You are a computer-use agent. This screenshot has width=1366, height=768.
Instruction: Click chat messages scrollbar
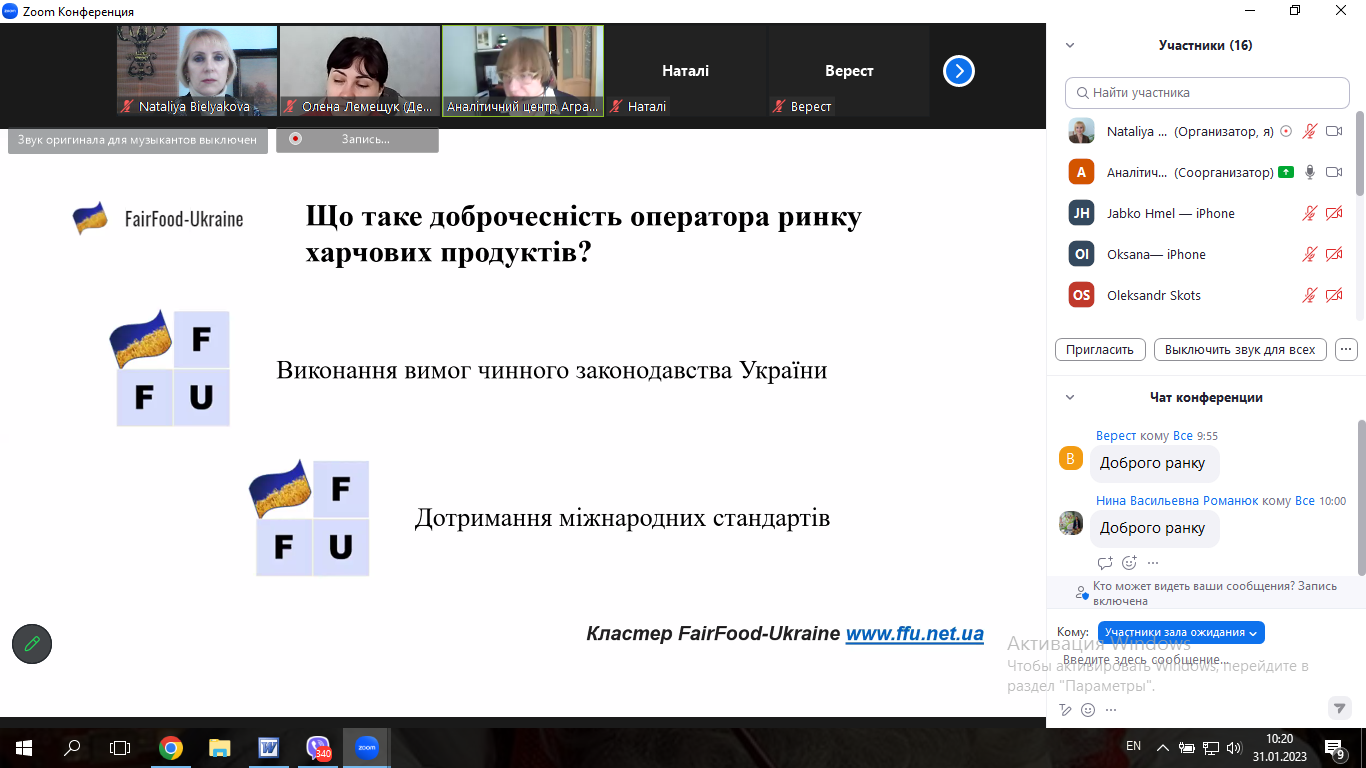1360,497
